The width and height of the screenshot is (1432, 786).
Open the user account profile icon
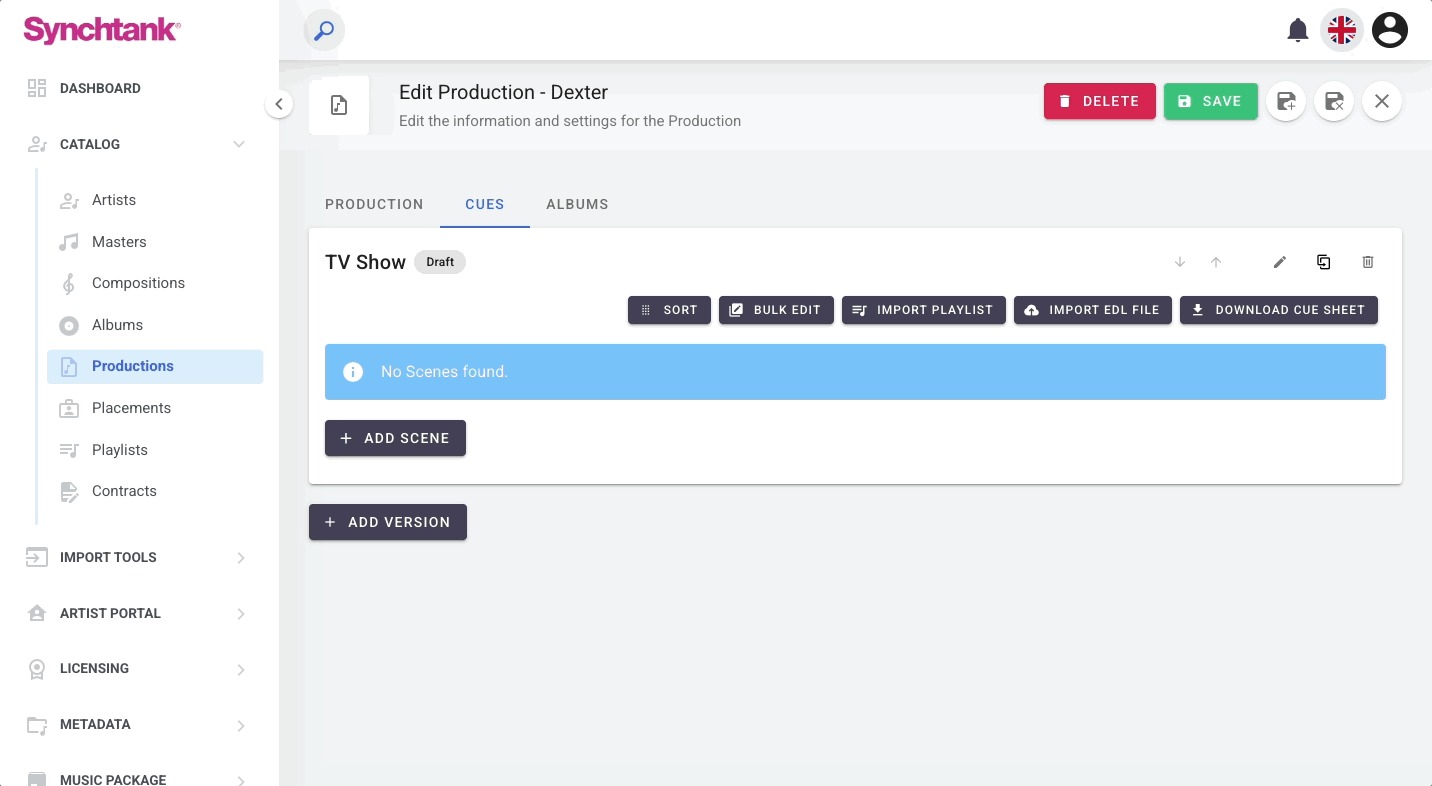1389,31
